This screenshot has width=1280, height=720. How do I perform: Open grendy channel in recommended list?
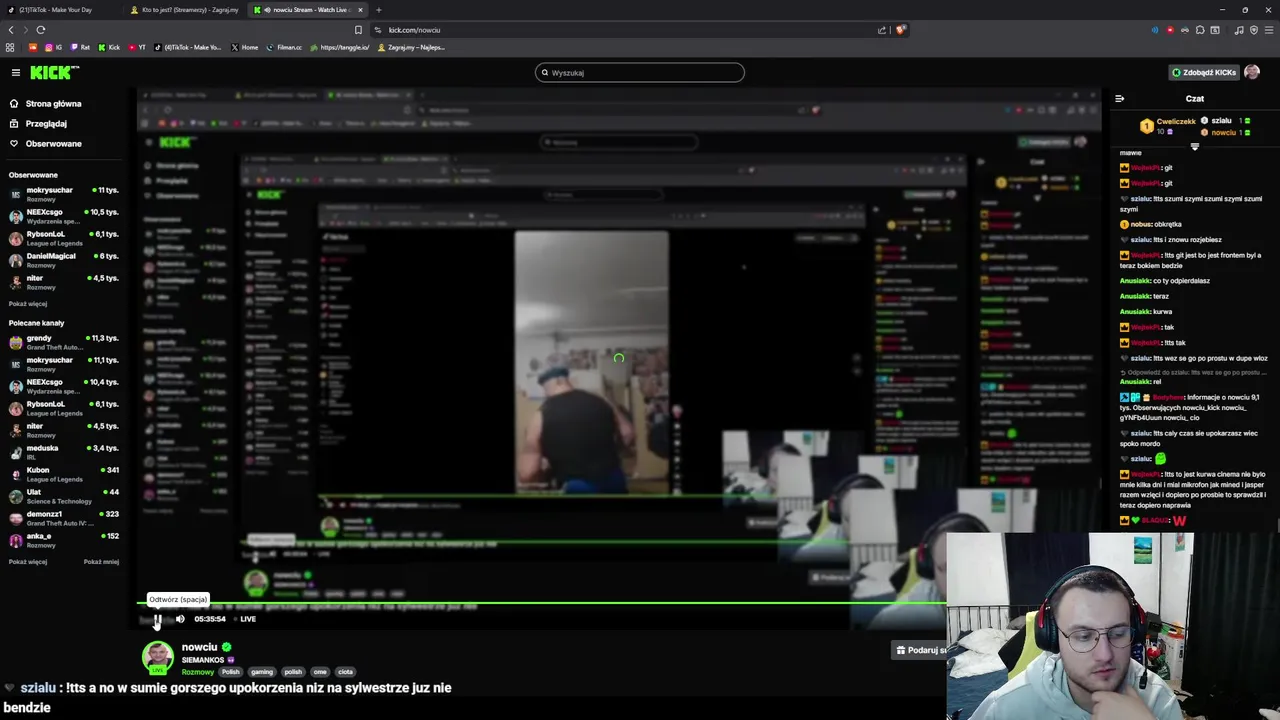pos(64,342)
